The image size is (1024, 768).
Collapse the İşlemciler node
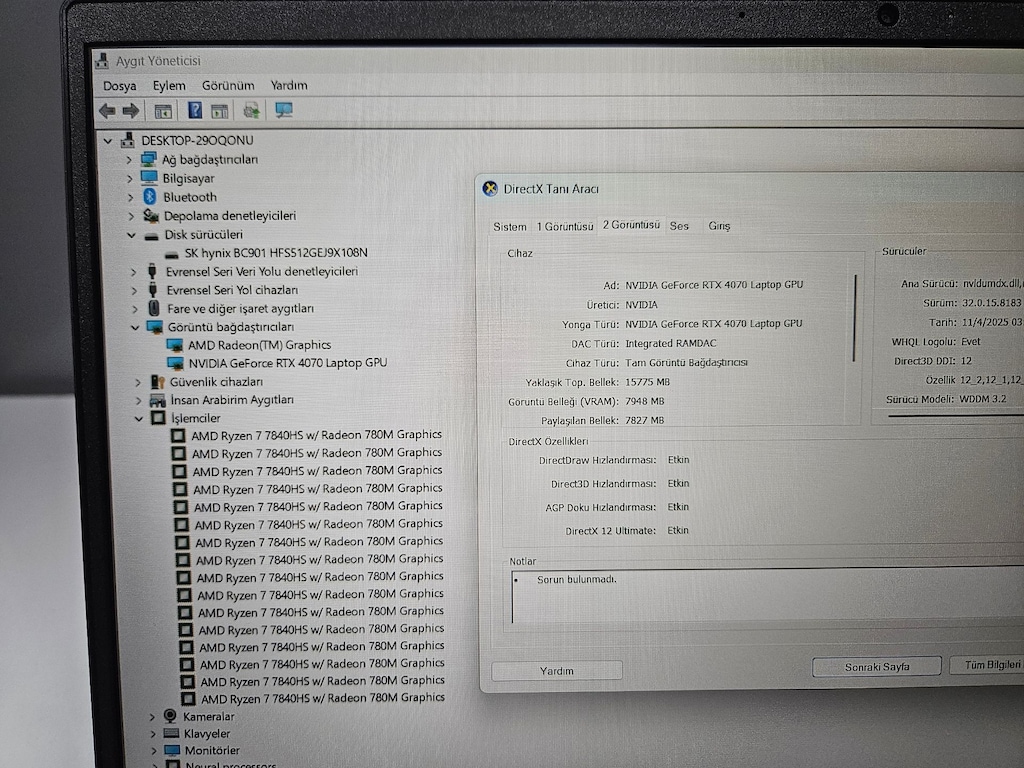(138, 419)
